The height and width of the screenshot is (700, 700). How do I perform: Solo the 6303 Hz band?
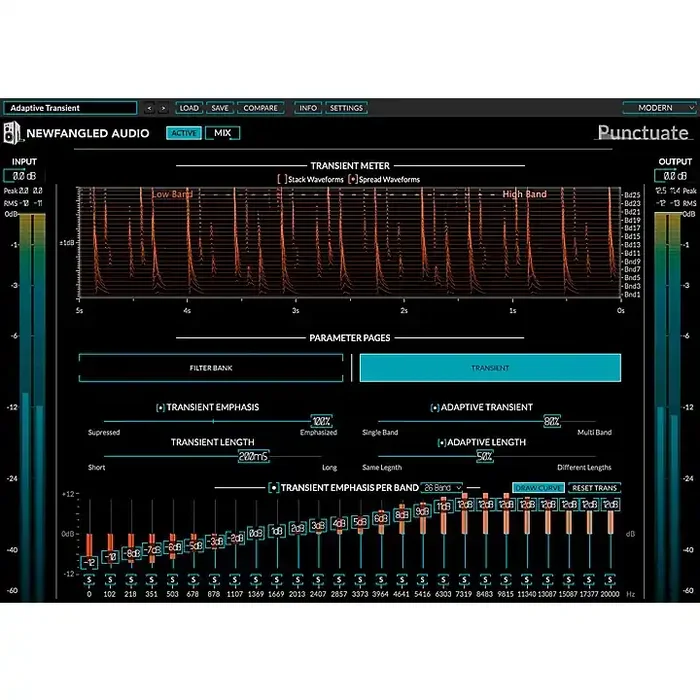pos(443,580)
